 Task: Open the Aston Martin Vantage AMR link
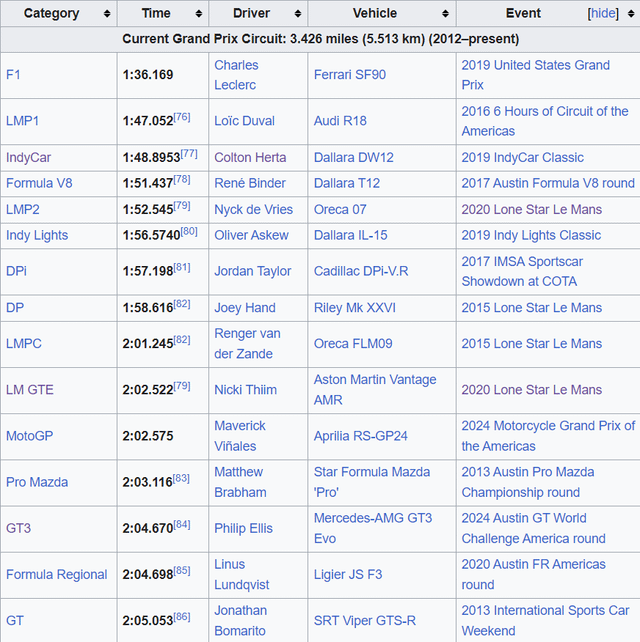pos(375,390)
